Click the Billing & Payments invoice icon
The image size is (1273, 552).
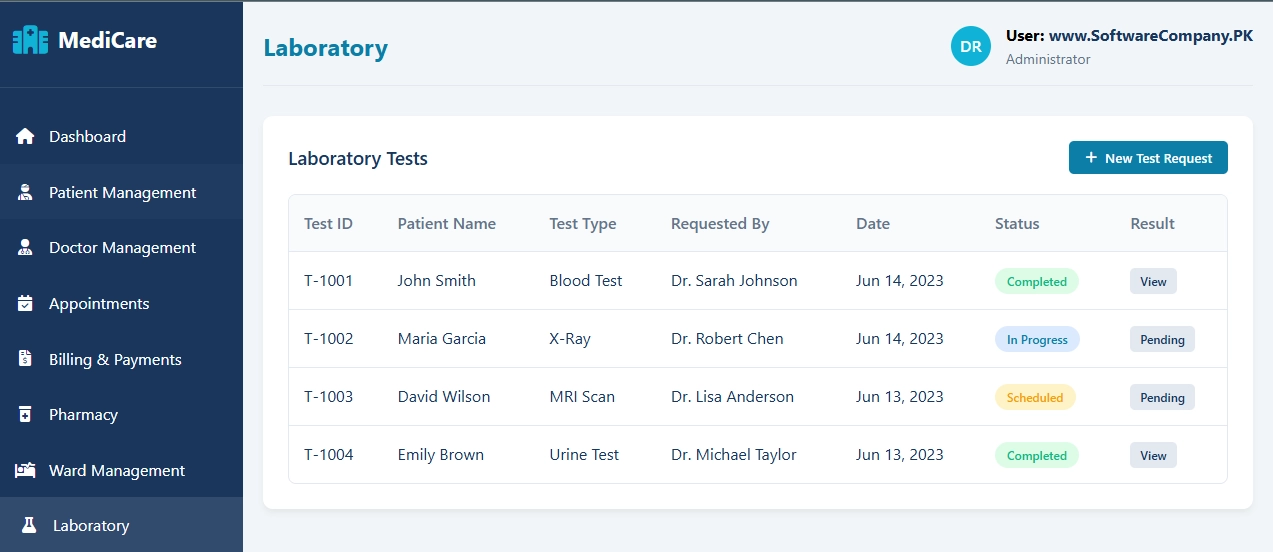pos(26,359)
